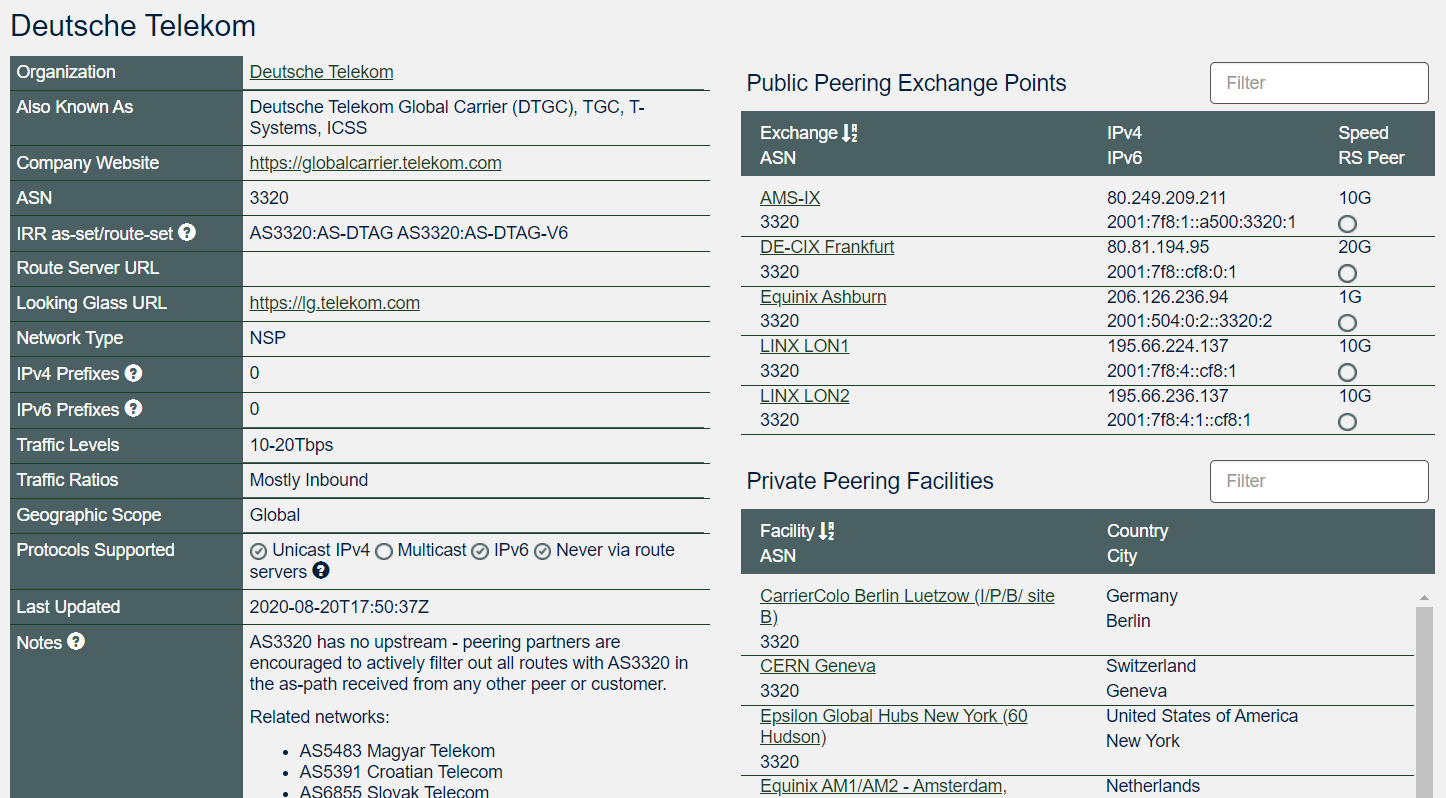Select the 1G speed value

(1351, 297)
